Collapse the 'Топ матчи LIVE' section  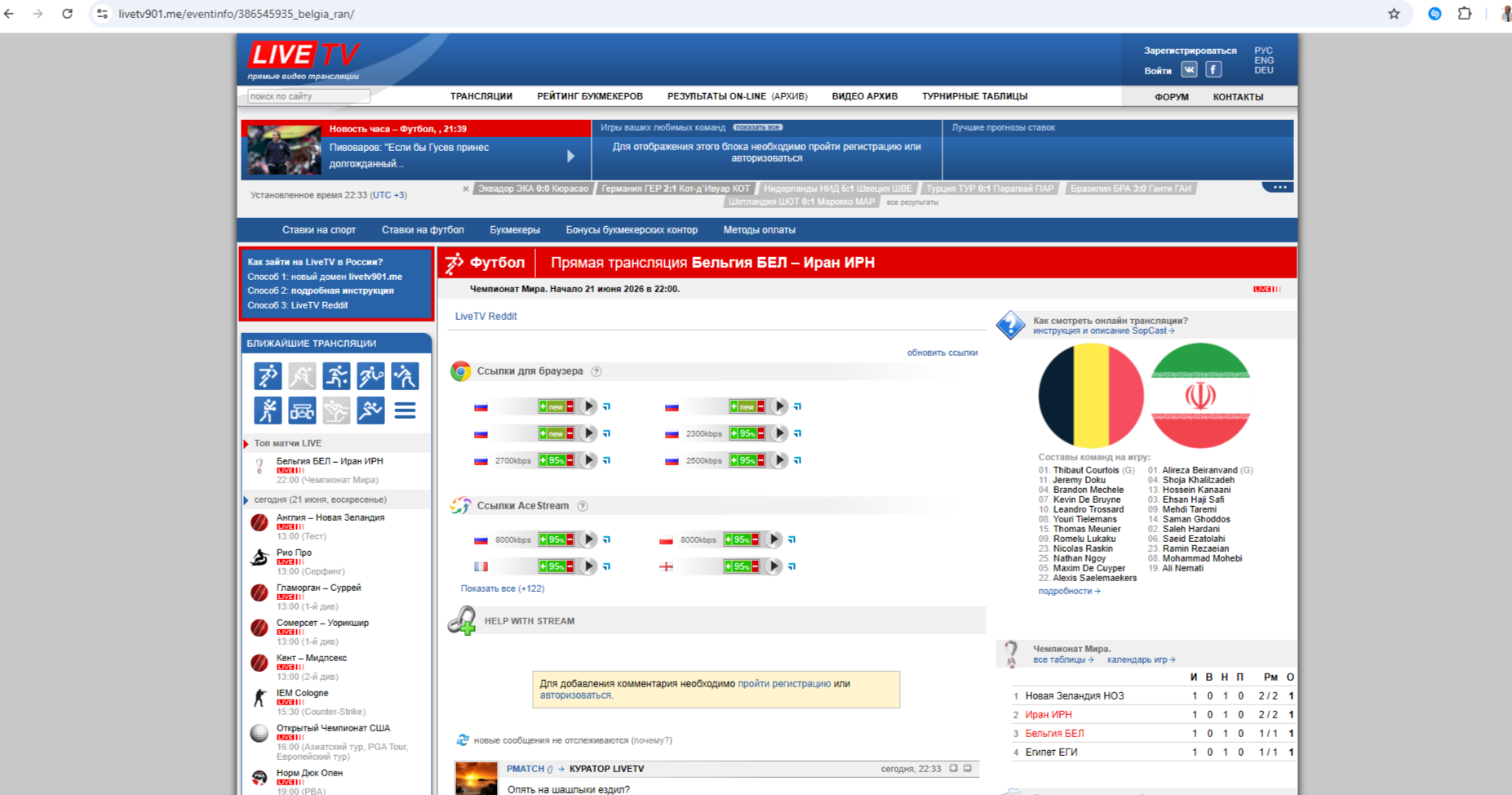click(x=246, y=444)
